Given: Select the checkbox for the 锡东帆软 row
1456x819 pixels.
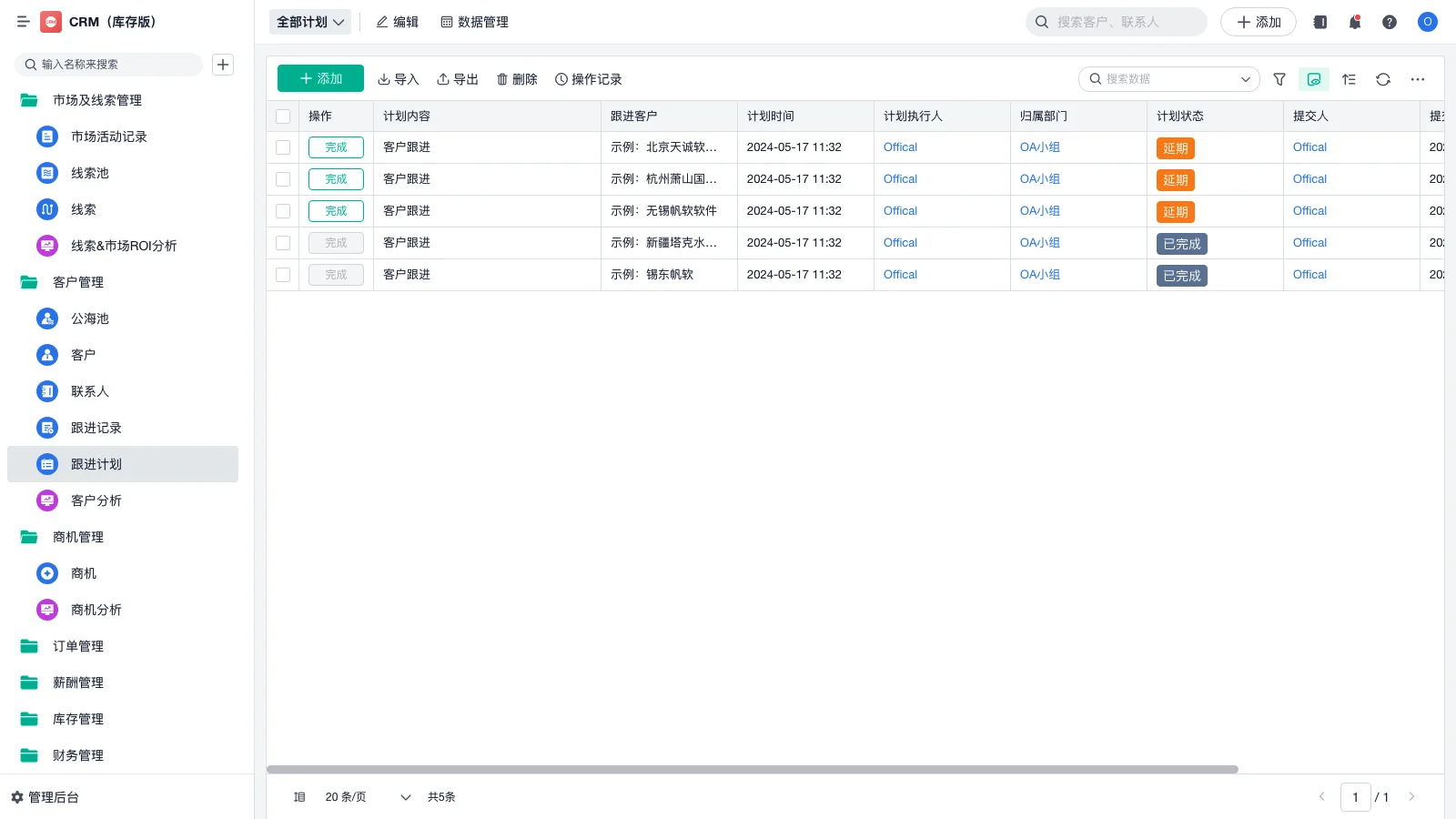Looking at the screenshot, I should pos(283,275).
